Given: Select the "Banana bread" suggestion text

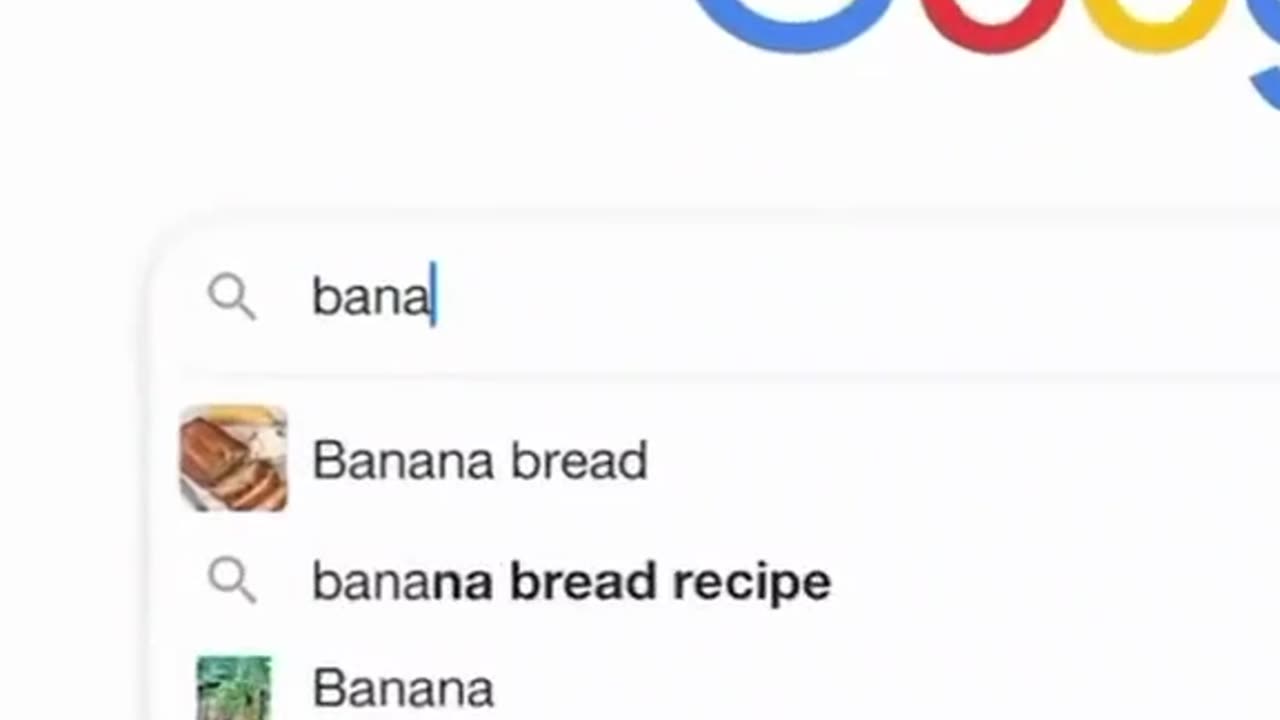Looking at the screenshot, I should click(x=479, y=461).
